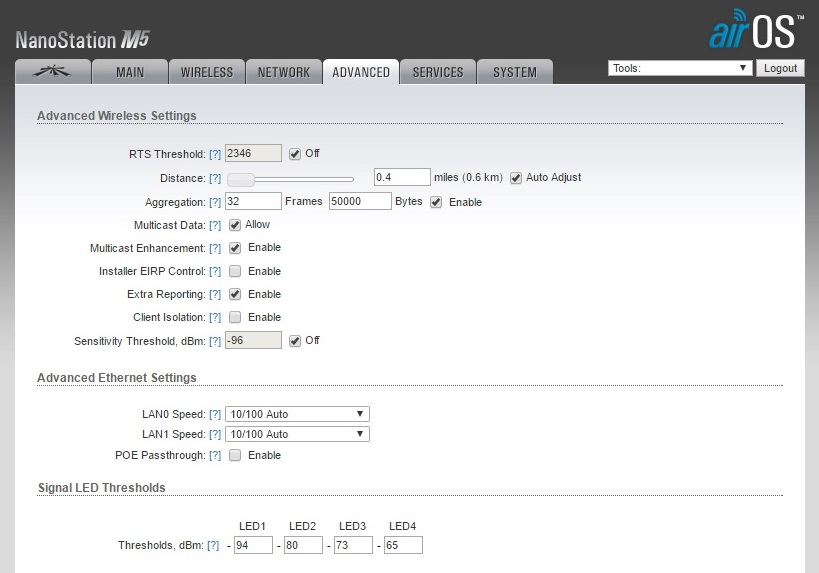The image size is (819, 573).
Task: Switch to the WIRELESS tab
Action: click(207, 72)
